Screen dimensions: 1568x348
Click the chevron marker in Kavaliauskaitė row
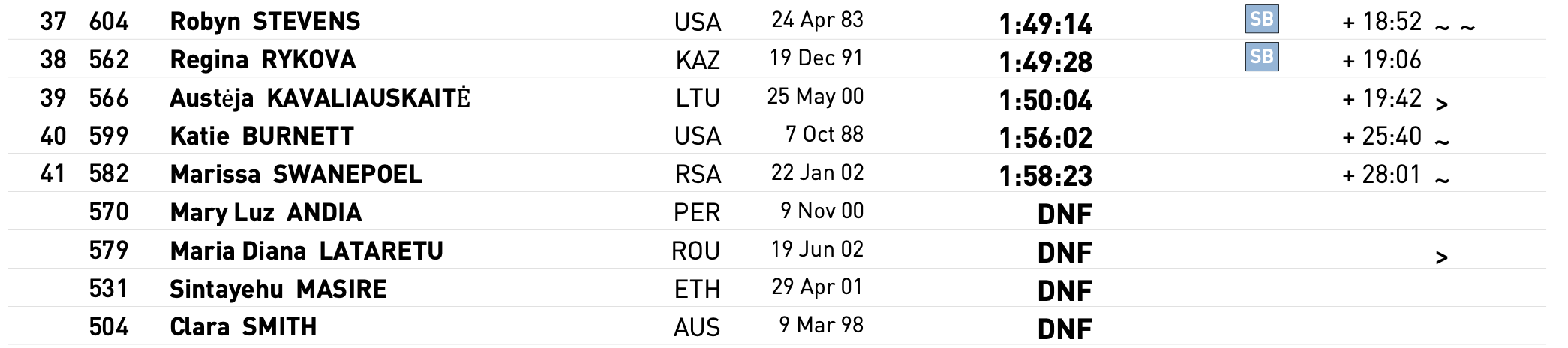[1441, 104]
